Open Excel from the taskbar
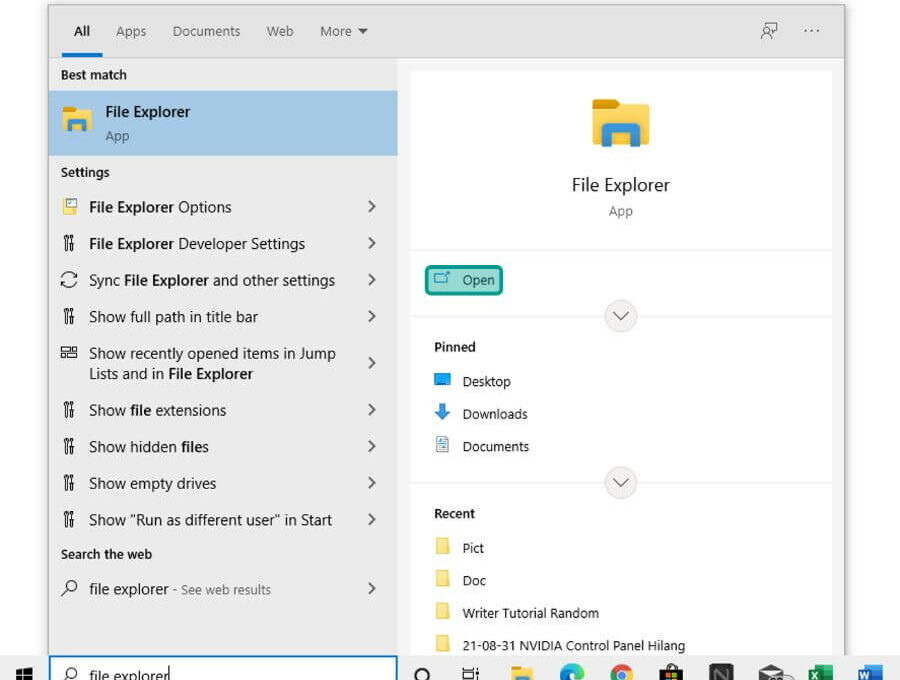This screenshot has width=900, height=680. (820, 672)
